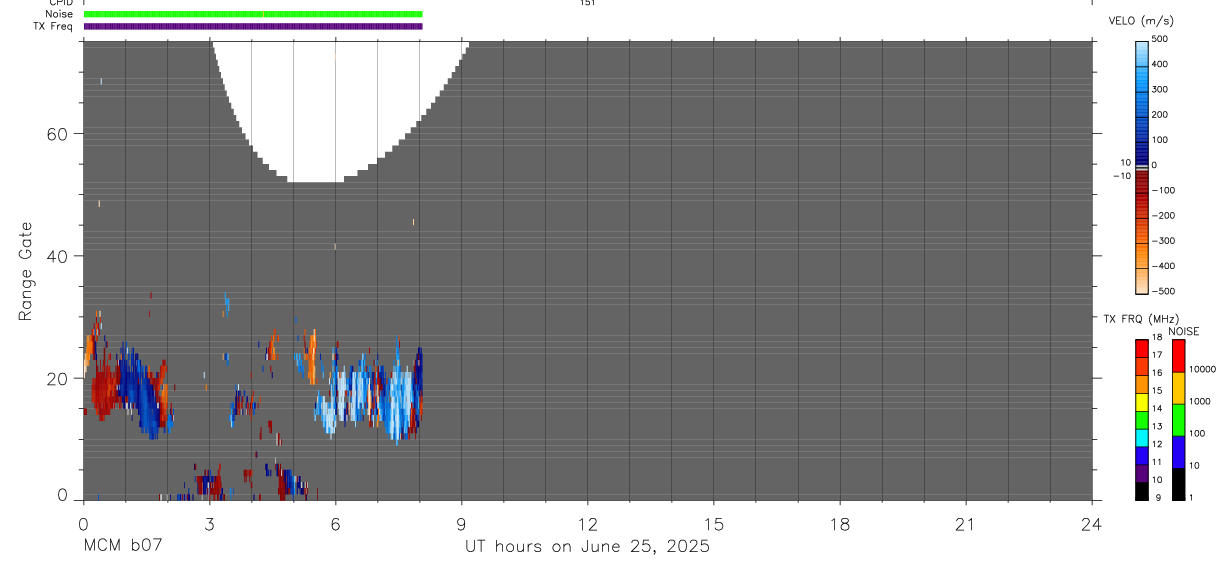
Task: Click the green Noise bar above the plot
Action: [x=253, y=14]
